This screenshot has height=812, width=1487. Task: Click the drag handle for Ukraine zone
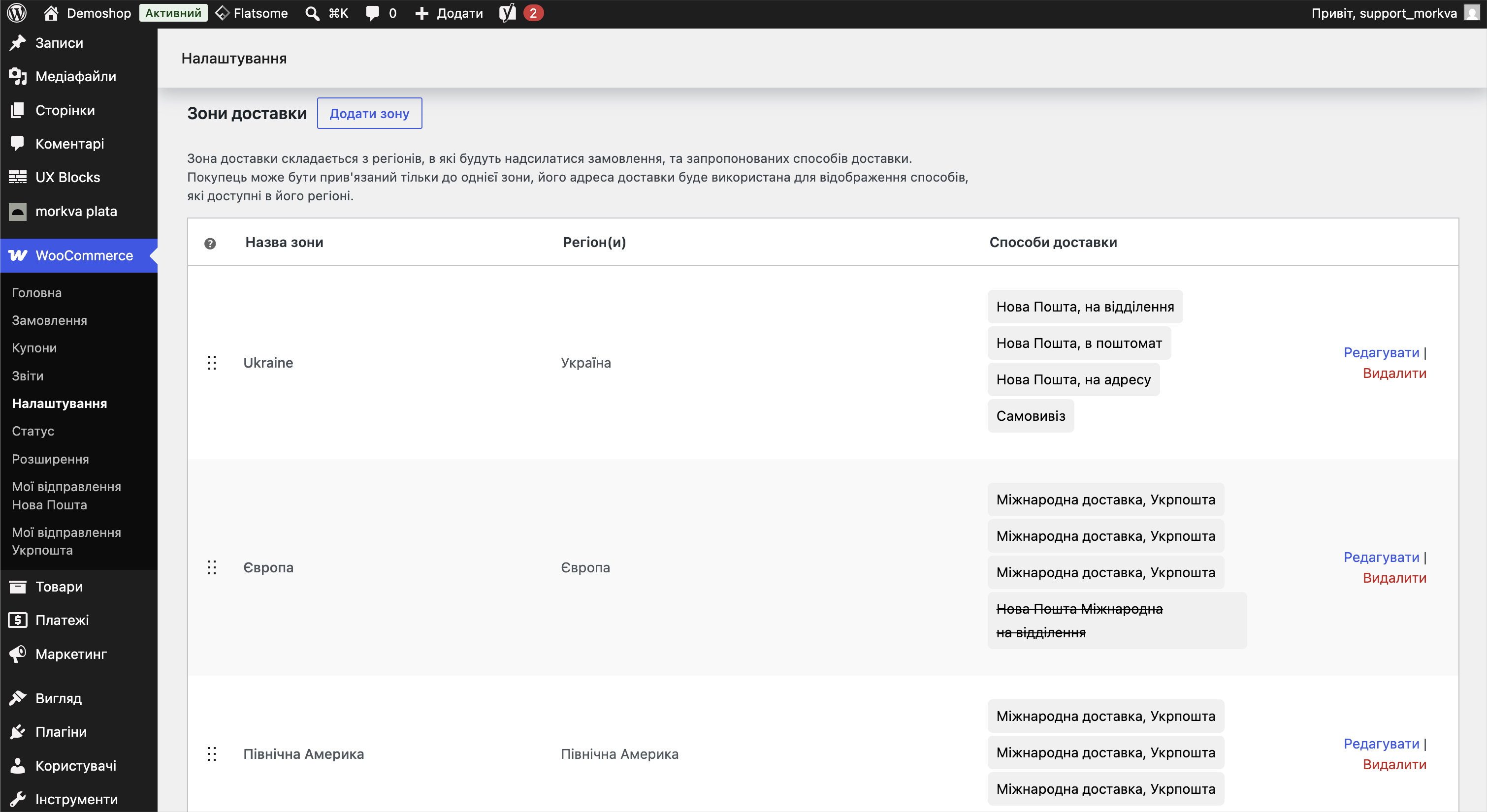pyautogui.click(x=212, y=362)
